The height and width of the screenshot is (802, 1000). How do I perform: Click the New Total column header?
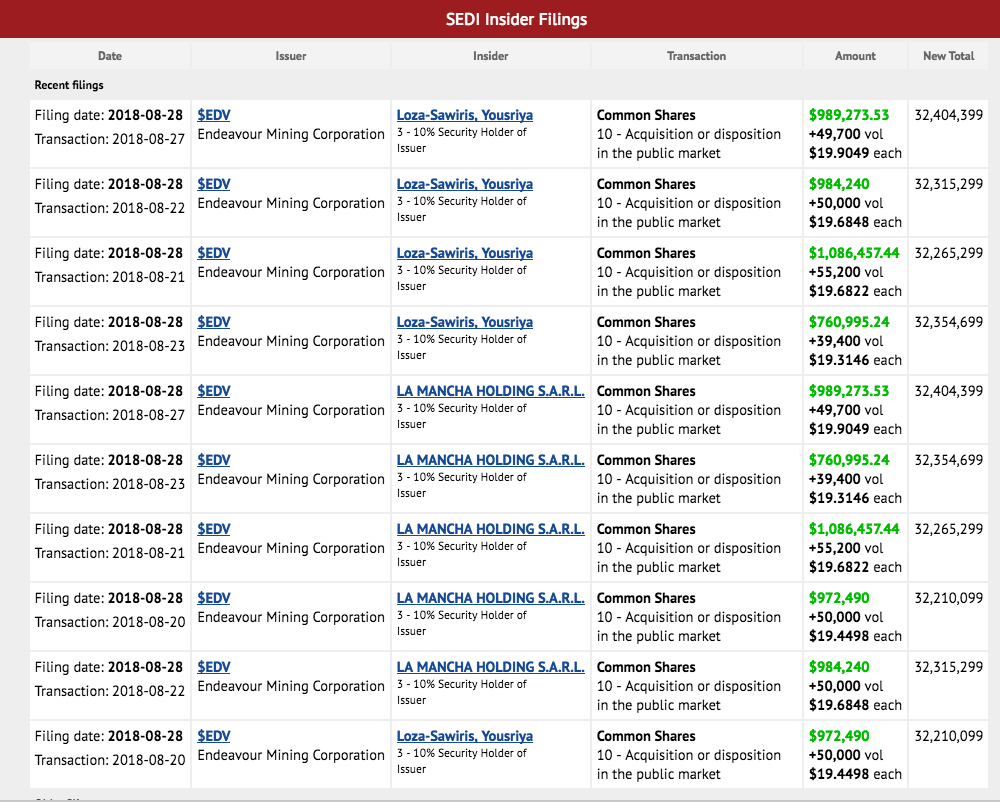point(948,56)
